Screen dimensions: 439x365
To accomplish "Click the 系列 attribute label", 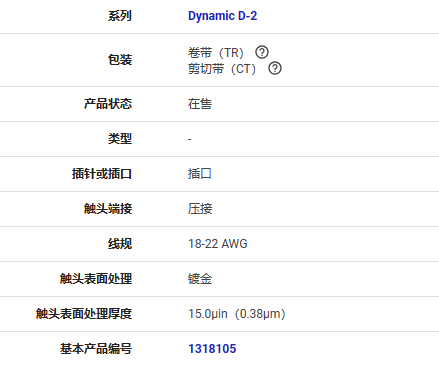I will click(x=120, y=16).
